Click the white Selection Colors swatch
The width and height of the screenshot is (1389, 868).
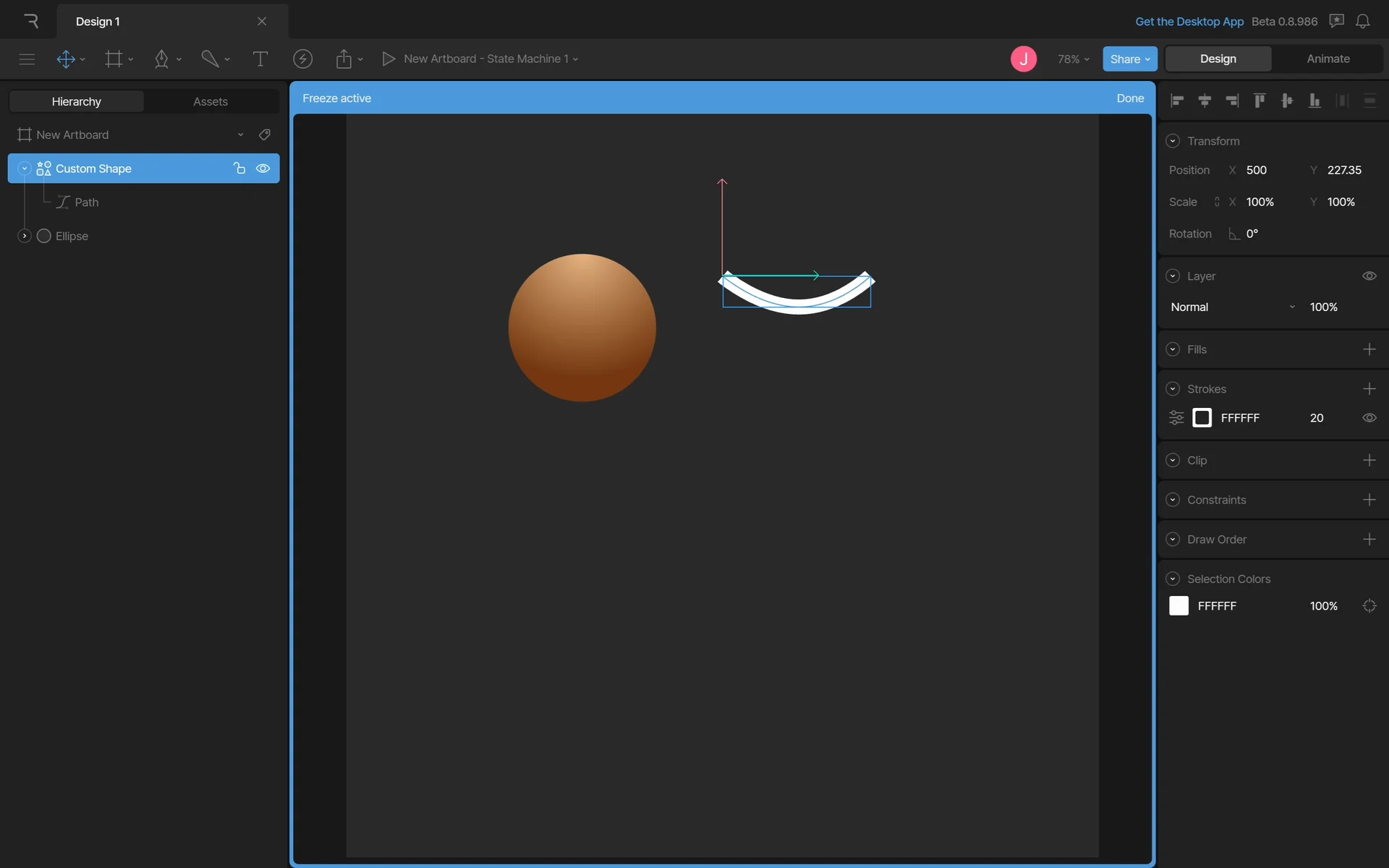coord(1178,606)
